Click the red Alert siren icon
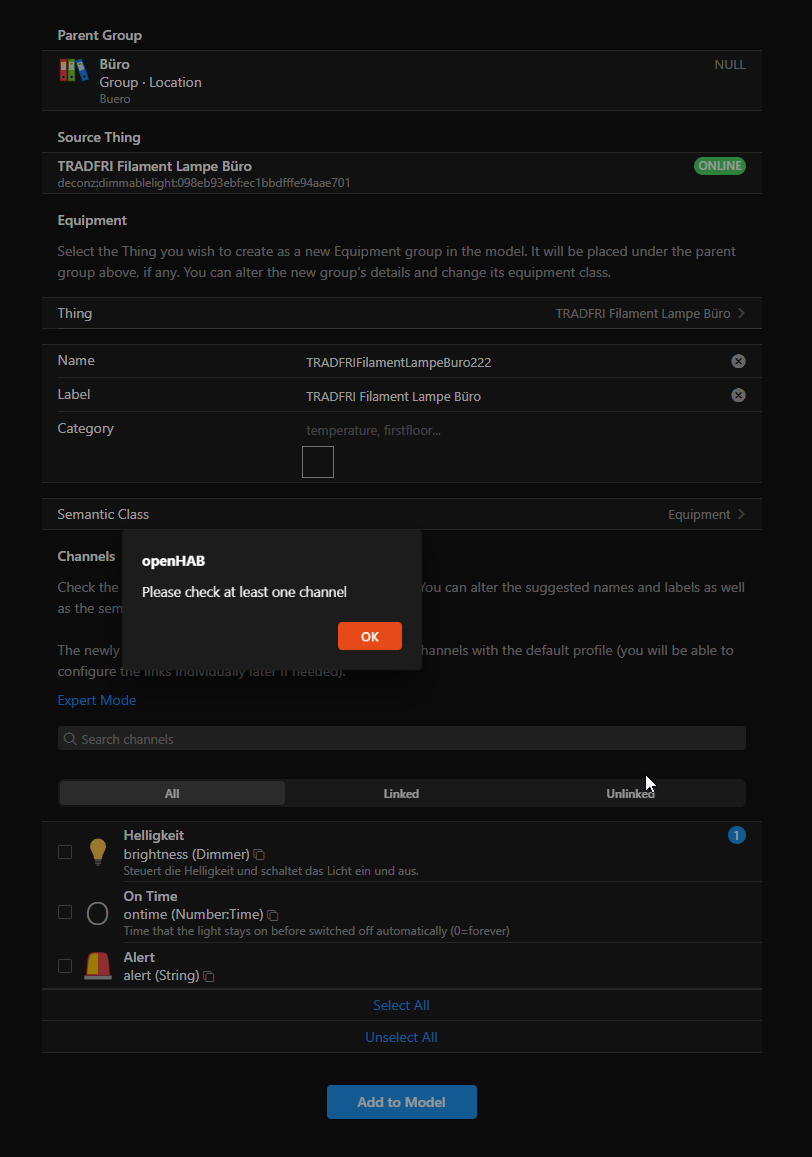Image resolution: width=812 pixels, height=1157 pixels. click(x=97, y=966)
